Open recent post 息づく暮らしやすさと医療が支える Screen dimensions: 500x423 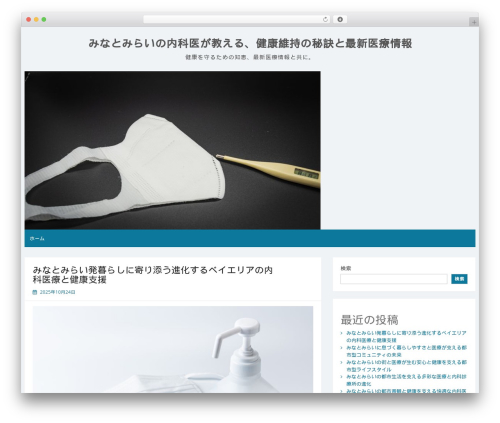(406, 351)
